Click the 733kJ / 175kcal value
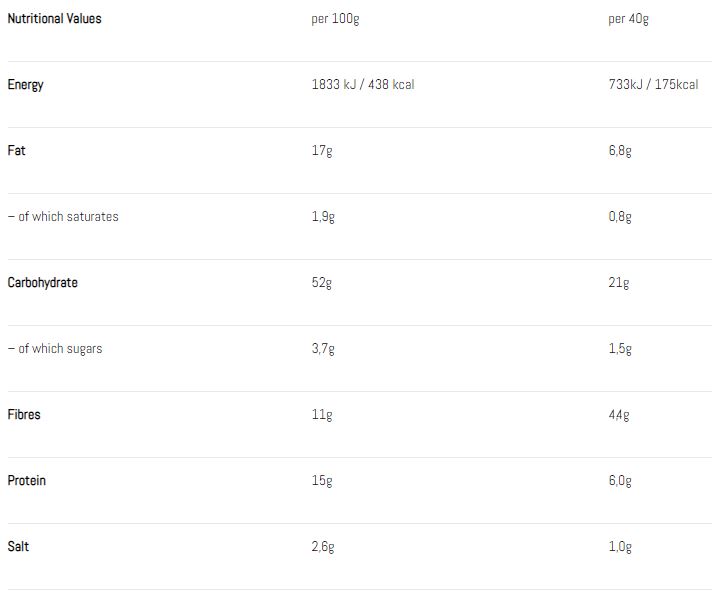 pos(653,85)
